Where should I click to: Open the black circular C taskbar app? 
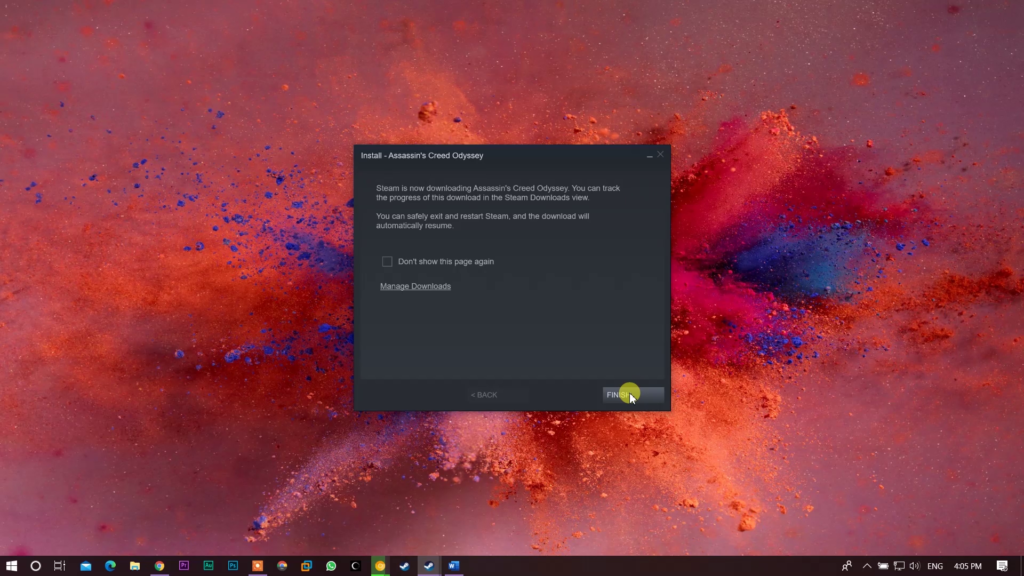[355, 566]
